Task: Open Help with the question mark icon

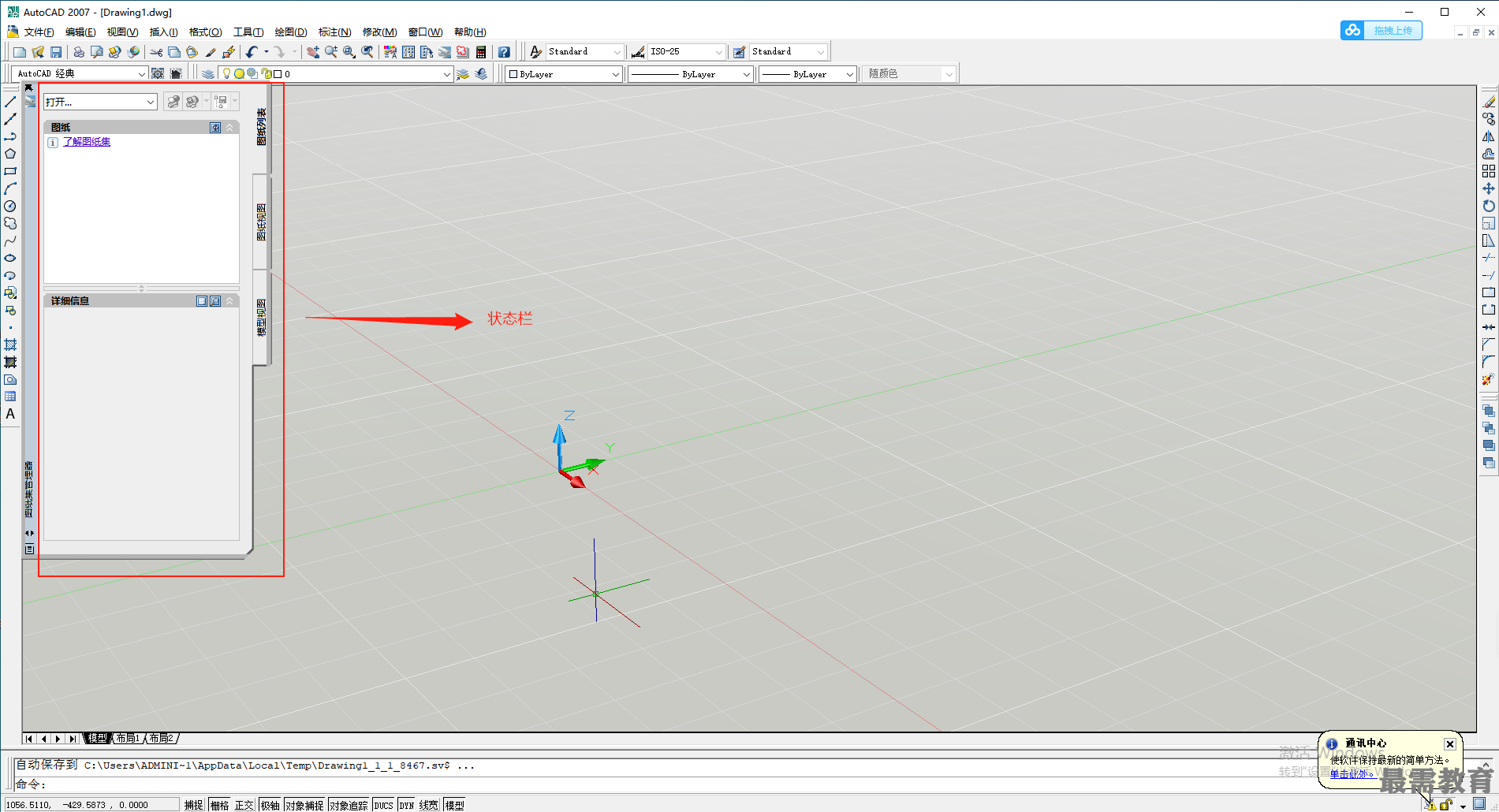Action: (x=504, y=52)
